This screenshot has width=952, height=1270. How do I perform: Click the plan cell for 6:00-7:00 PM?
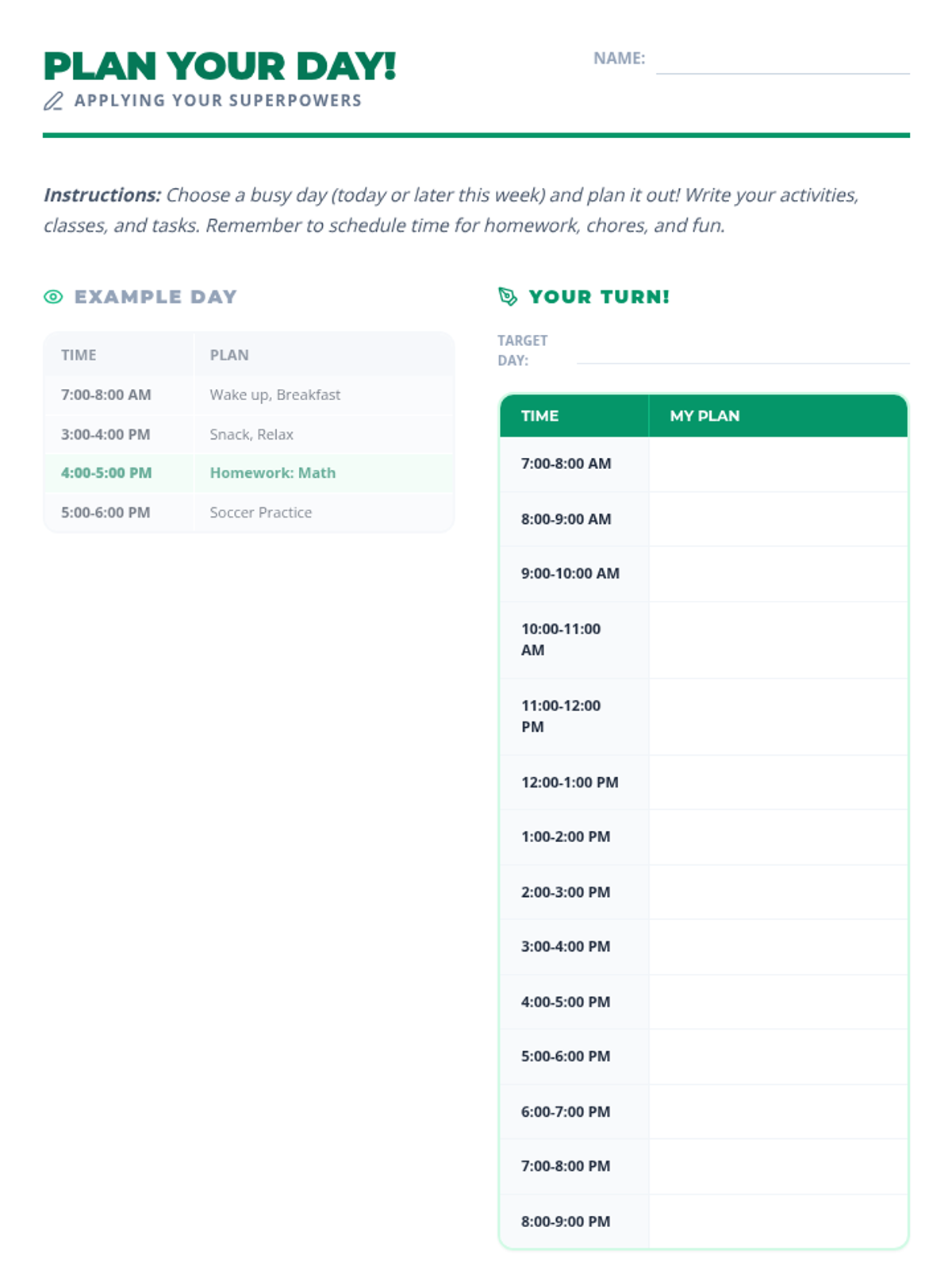click(777, 1111)
